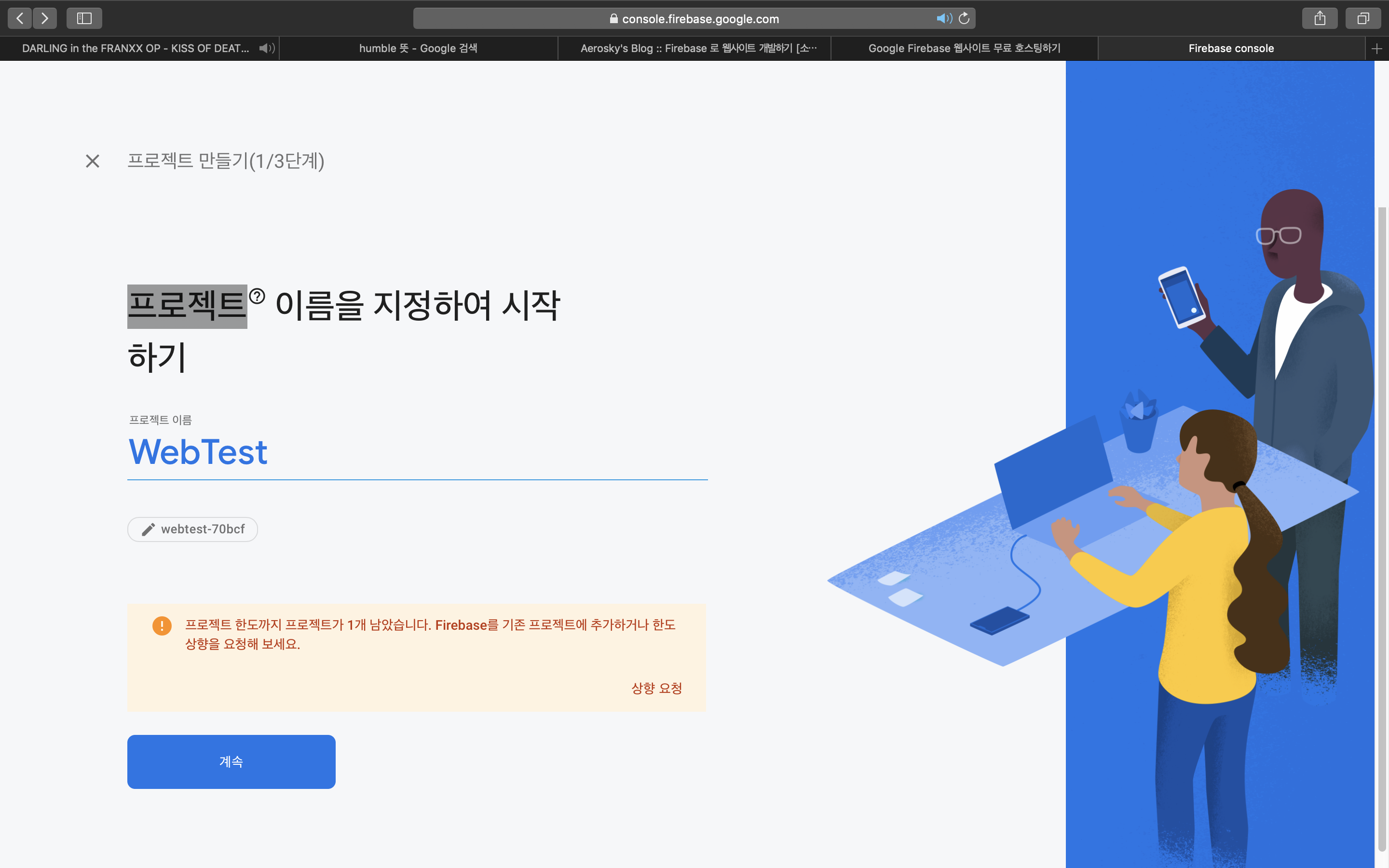Click the 상향 요청 link
The image size is (1389, 868).
656,688
